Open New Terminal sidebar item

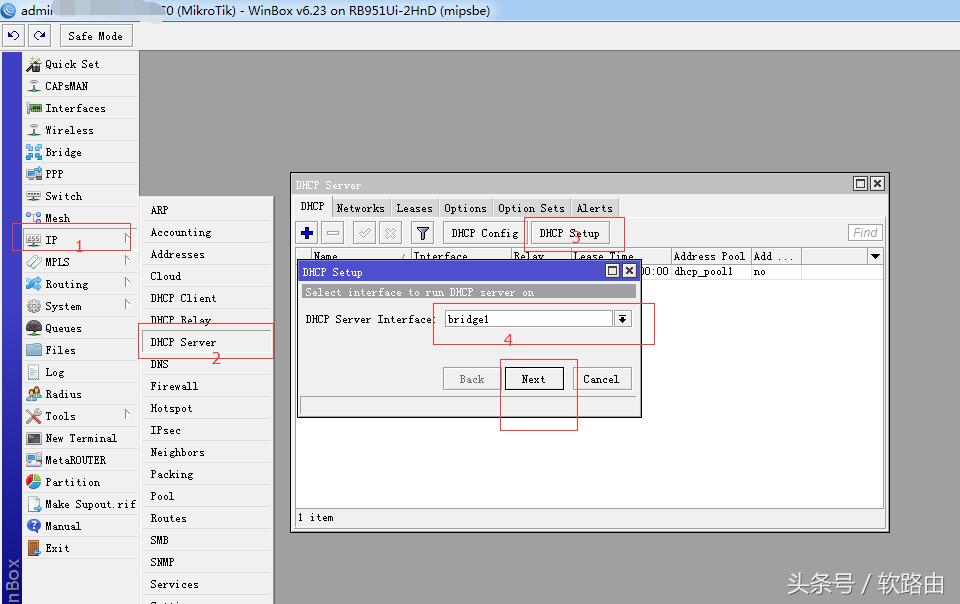coord(80,438)
